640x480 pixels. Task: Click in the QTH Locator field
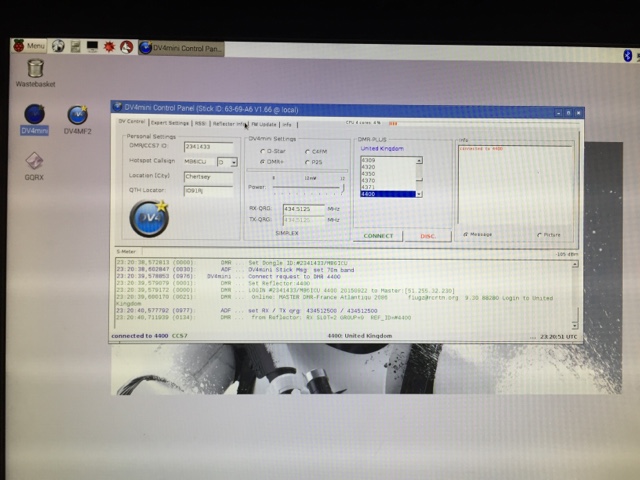click(209, 191)
